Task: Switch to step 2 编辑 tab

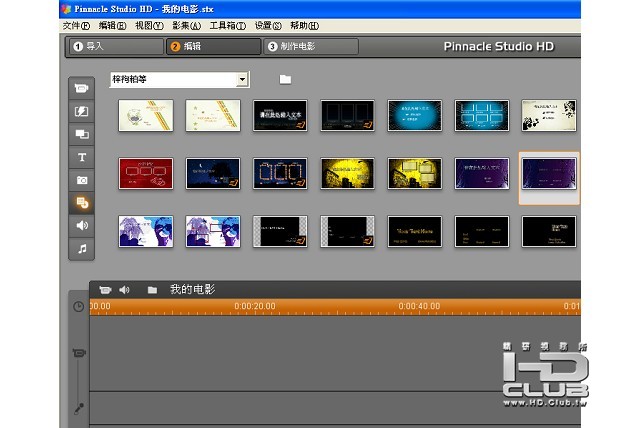Action: pos(213,47)
